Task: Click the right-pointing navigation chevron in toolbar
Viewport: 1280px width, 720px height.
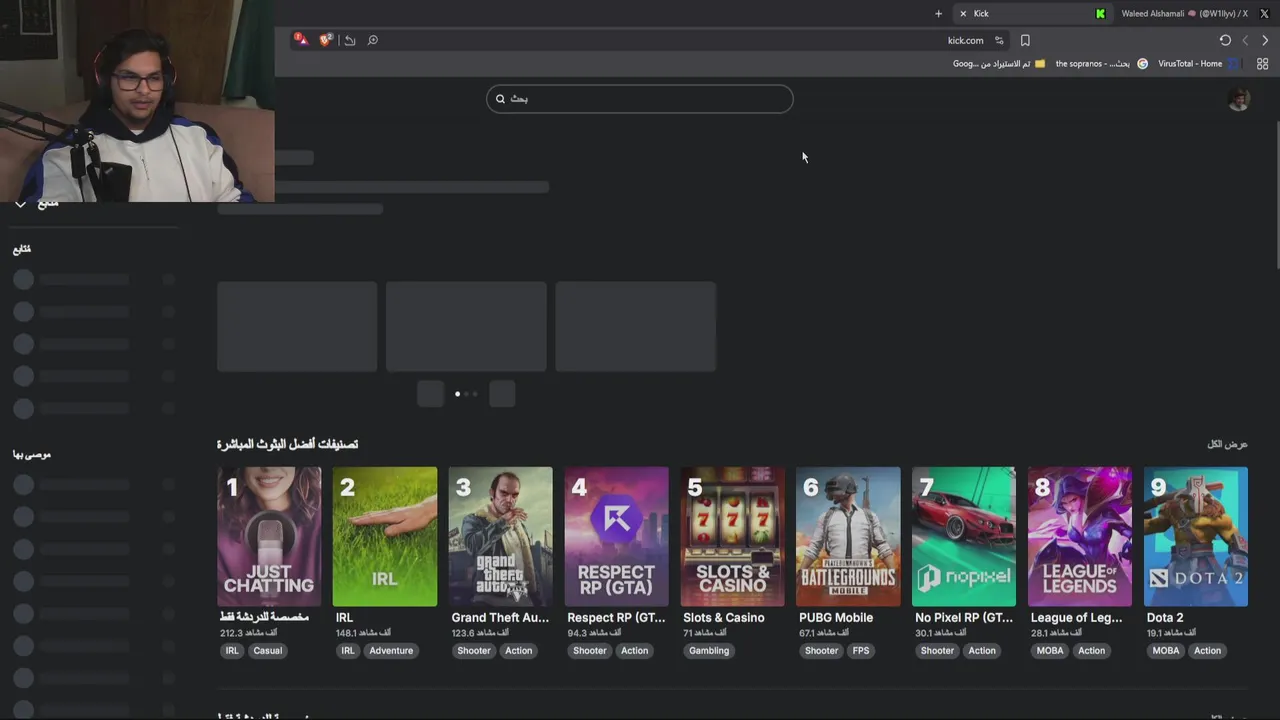Action: 1265,40
